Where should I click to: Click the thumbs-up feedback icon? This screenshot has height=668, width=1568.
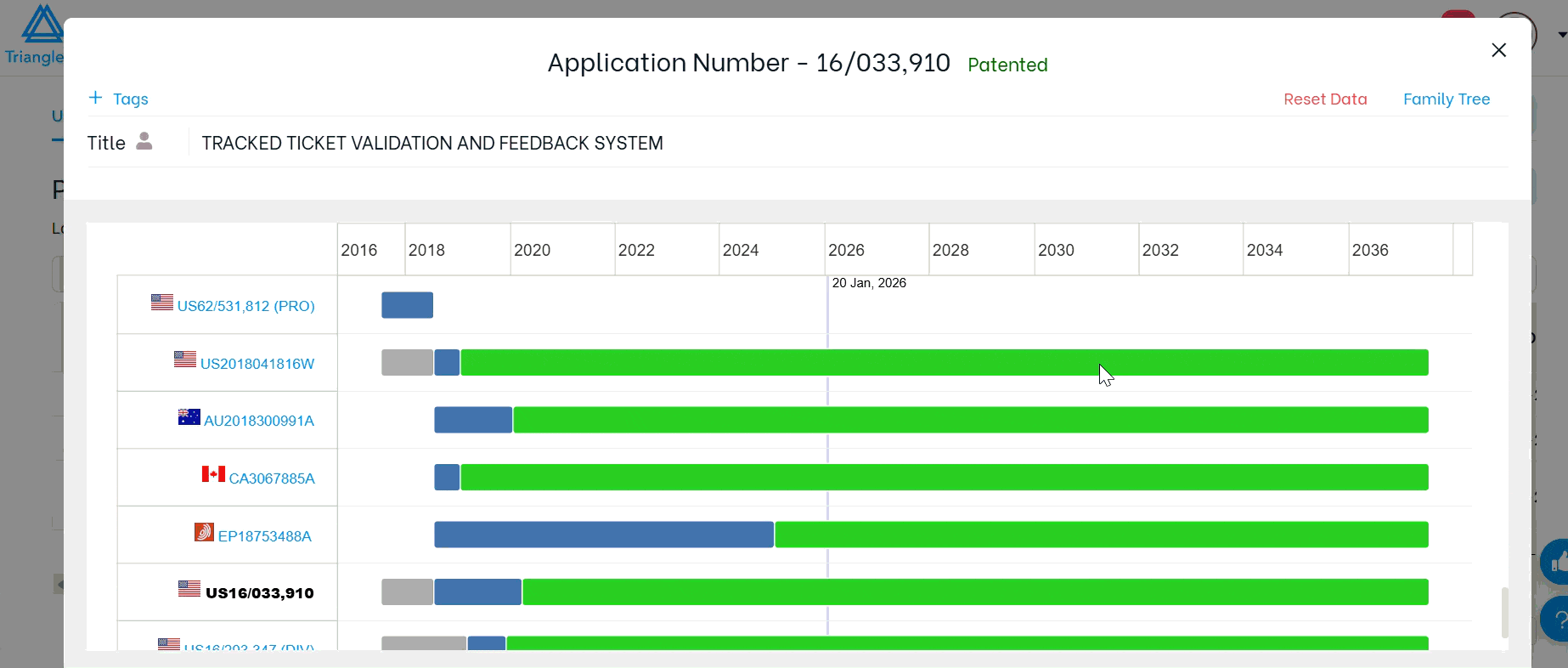click(1556, 562)
